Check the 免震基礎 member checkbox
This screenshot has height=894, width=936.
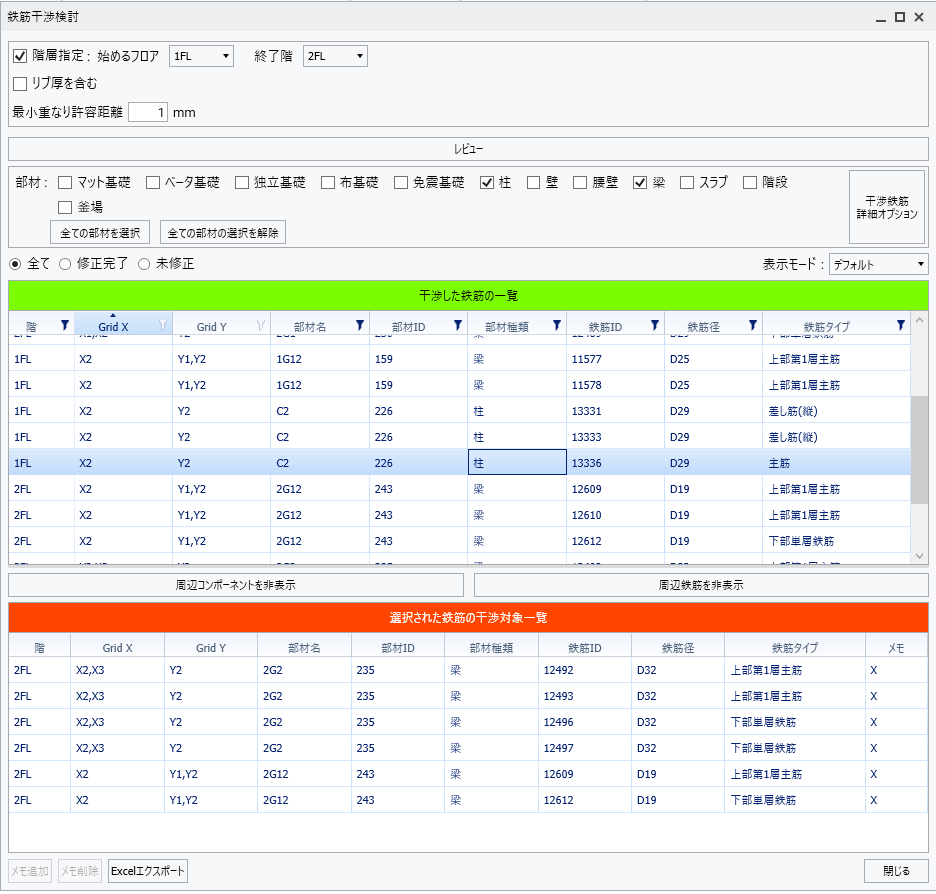click(401, 182)
